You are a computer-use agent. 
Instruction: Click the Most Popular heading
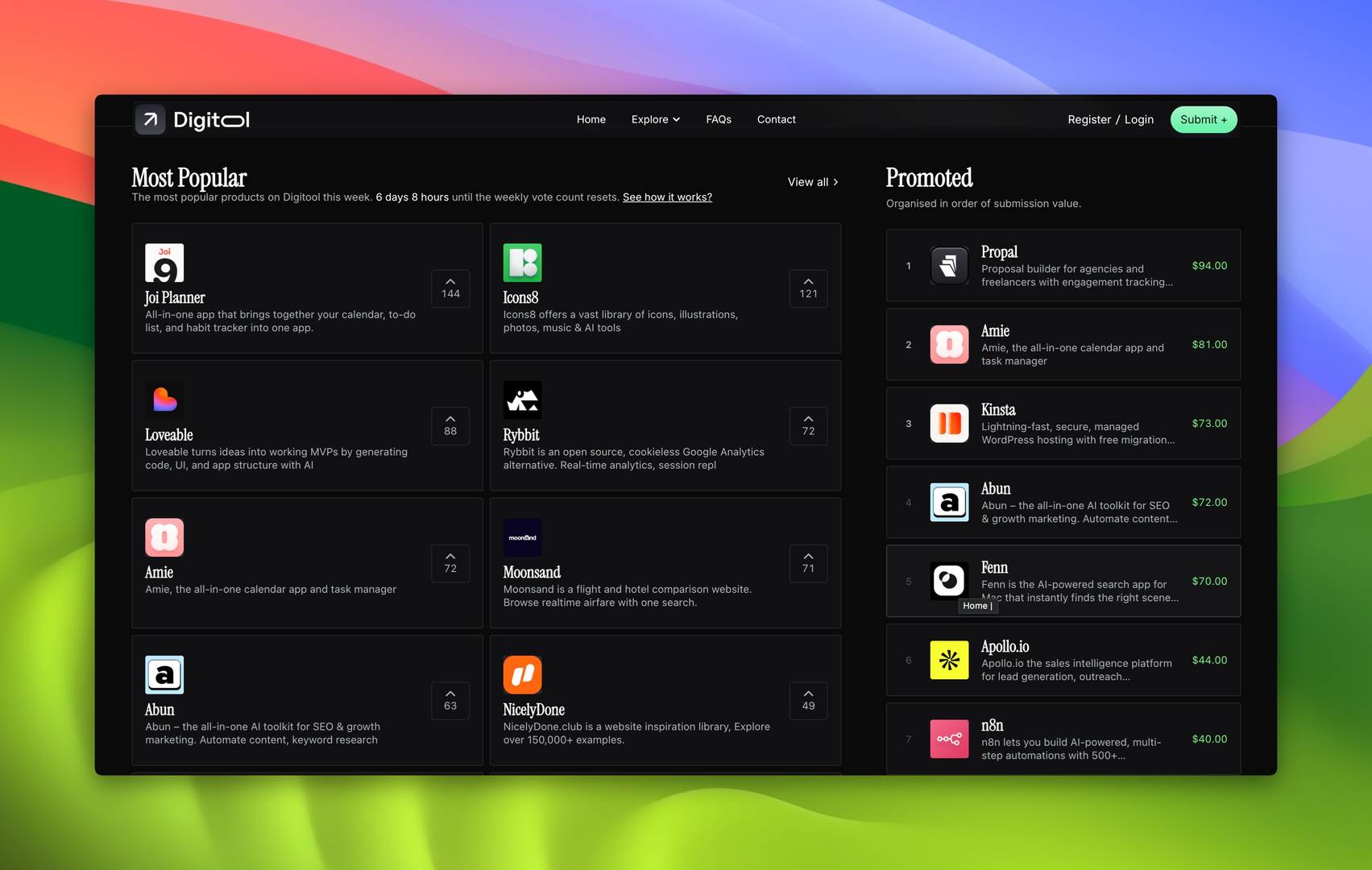click(x=189, y=178)
